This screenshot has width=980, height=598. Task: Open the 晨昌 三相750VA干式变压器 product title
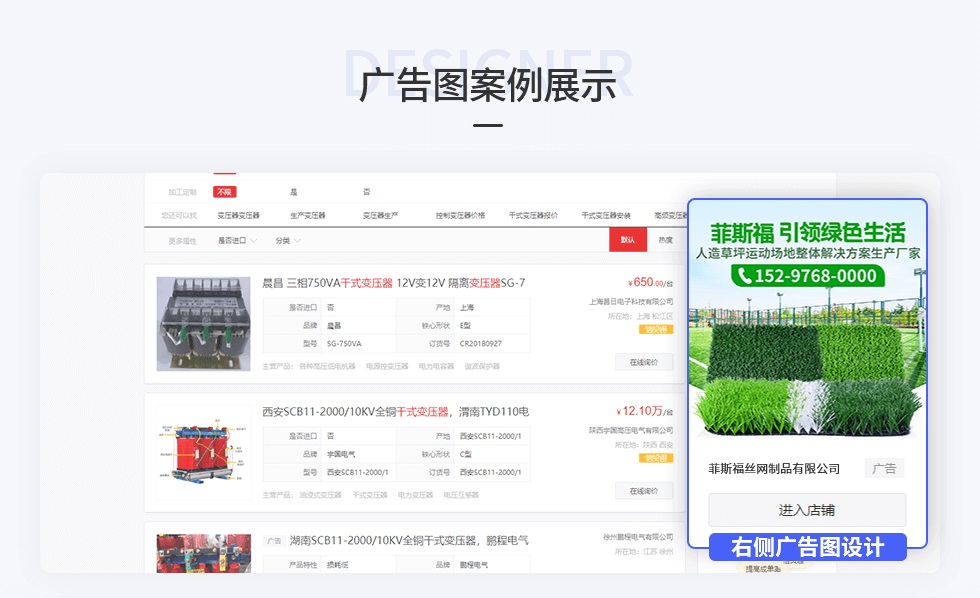(394, 283)
